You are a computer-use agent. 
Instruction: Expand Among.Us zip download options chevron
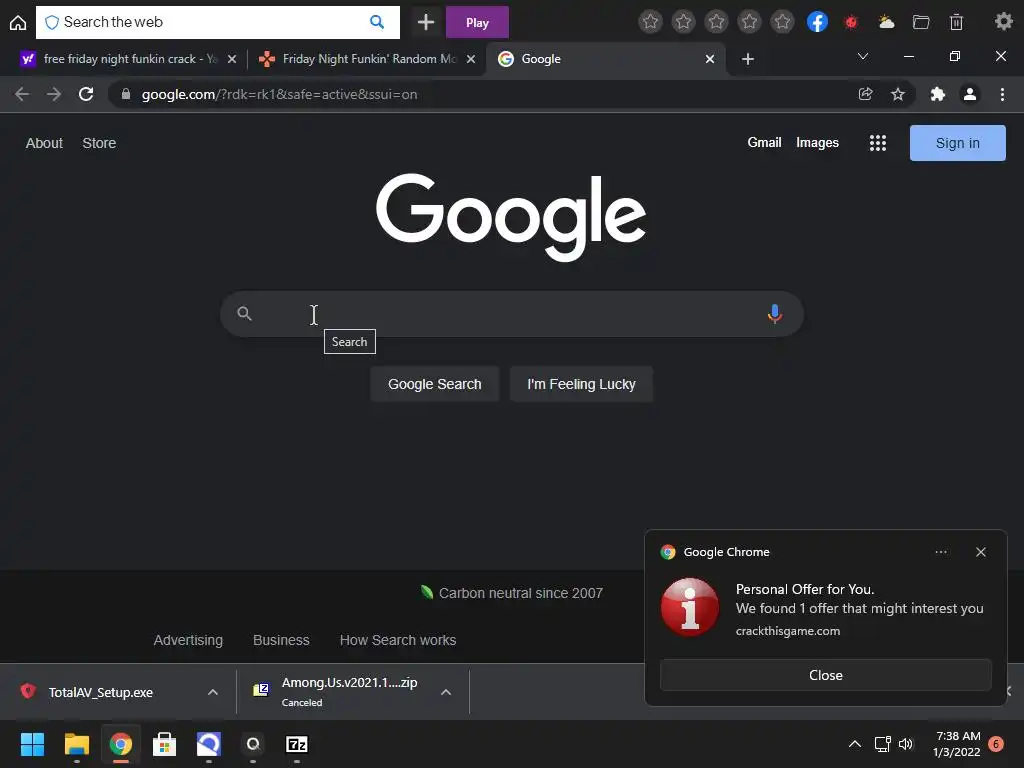pos(446,692)
